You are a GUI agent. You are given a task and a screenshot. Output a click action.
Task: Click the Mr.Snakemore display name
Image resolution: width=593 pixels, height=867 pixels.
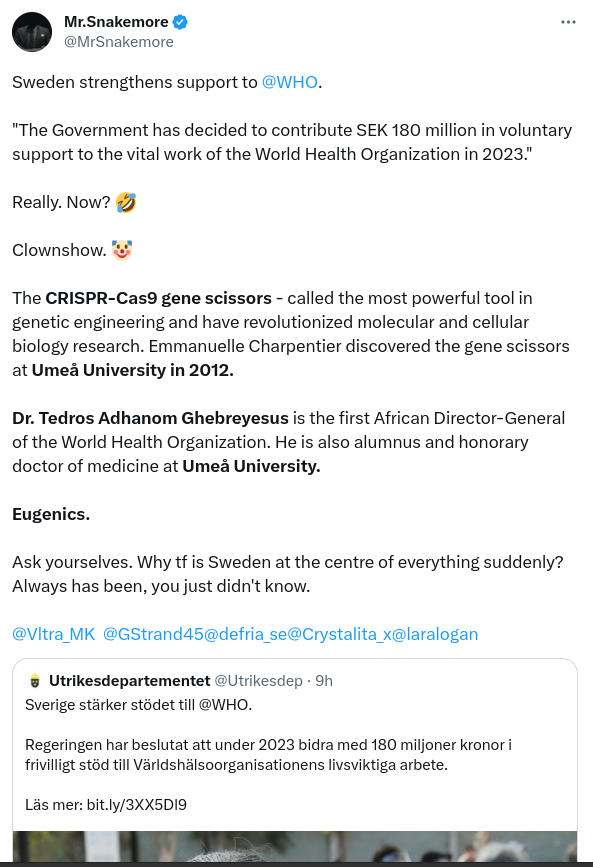(116, 22)
